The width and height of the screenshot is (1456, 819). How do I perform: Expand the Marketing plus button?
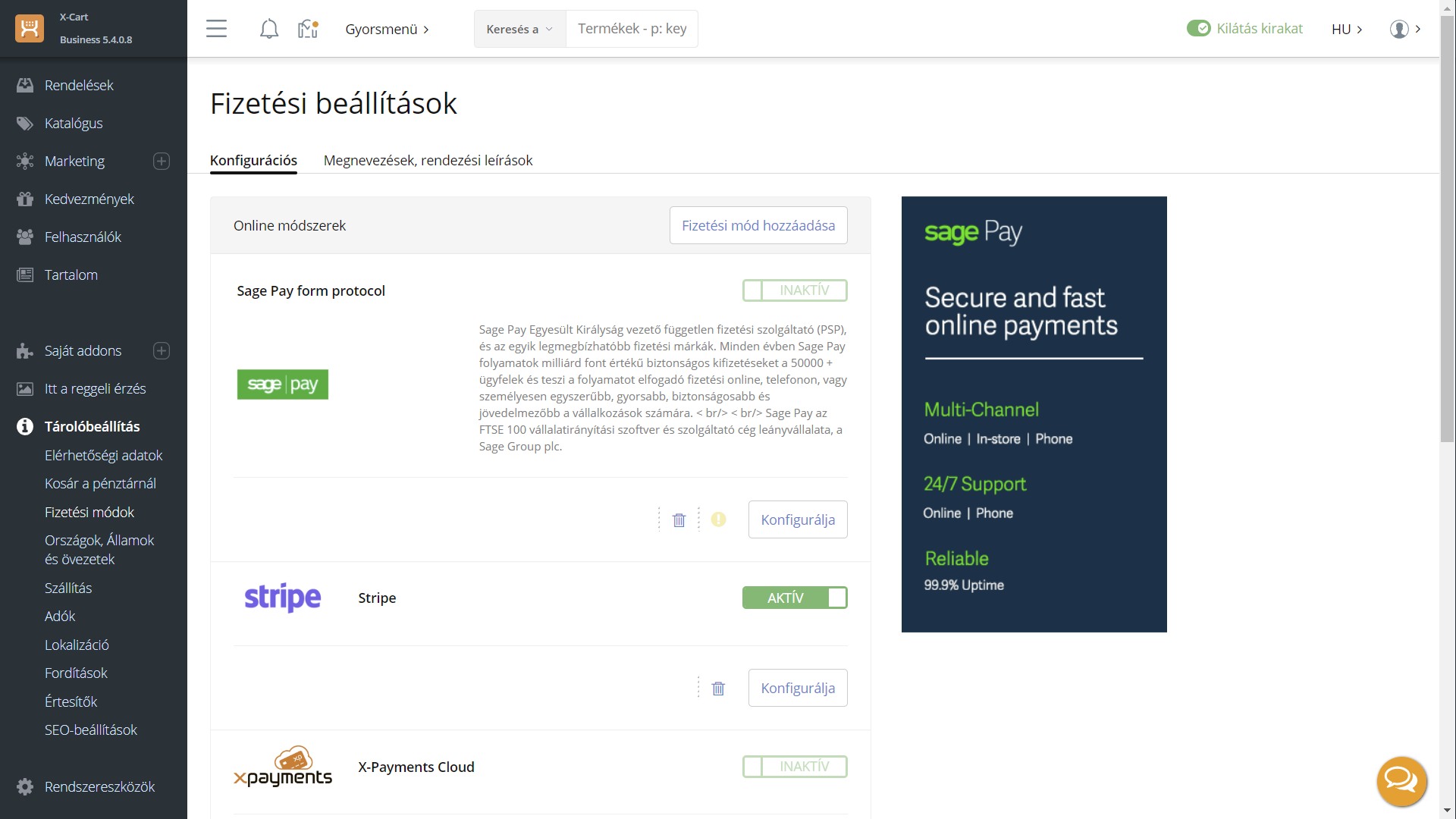click(x=162, y=161)
